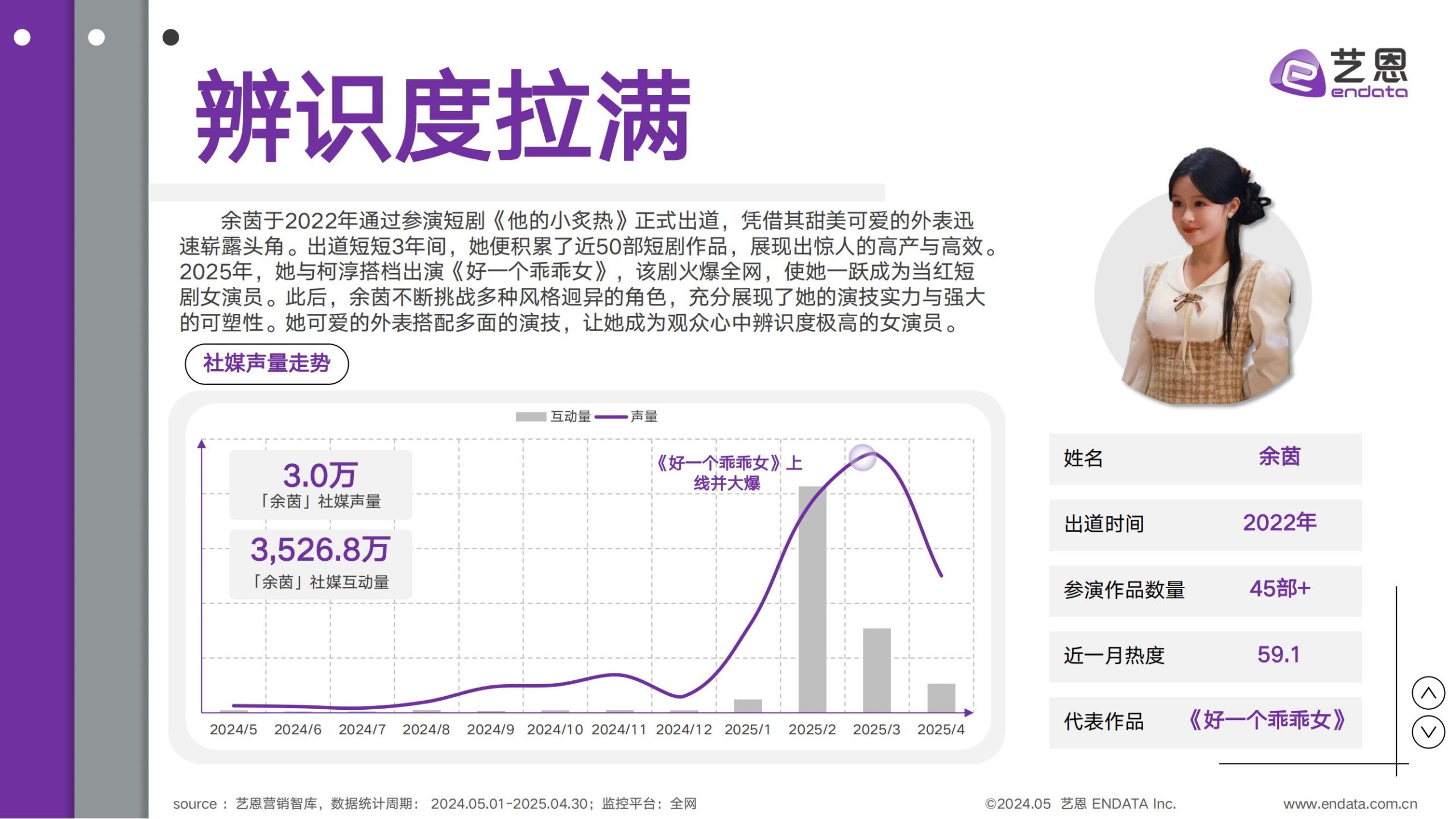Click the 2025/1 axis label
The height and width of the screenshot is (819, 1456).
coord(747,730)
